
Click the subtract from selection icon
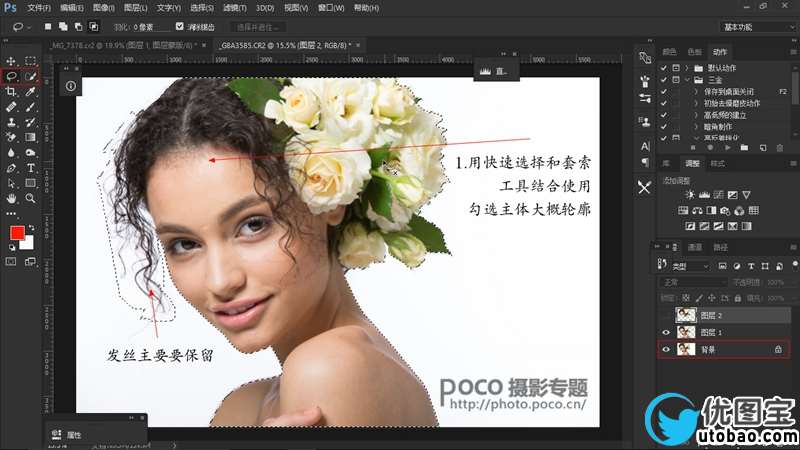click(79, 27)
